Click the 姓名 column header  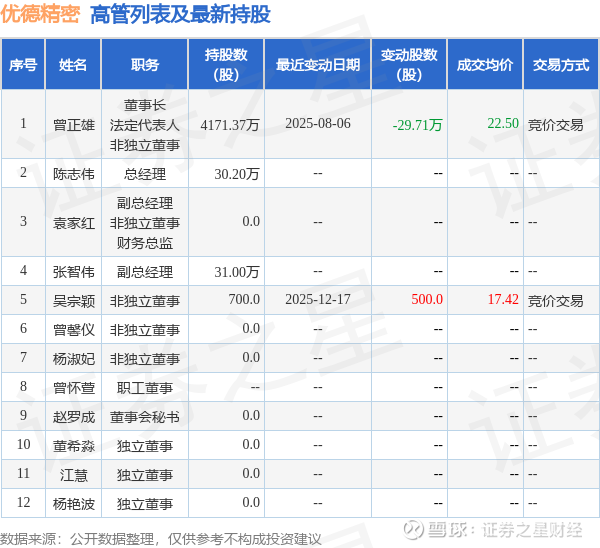[73, 64]
